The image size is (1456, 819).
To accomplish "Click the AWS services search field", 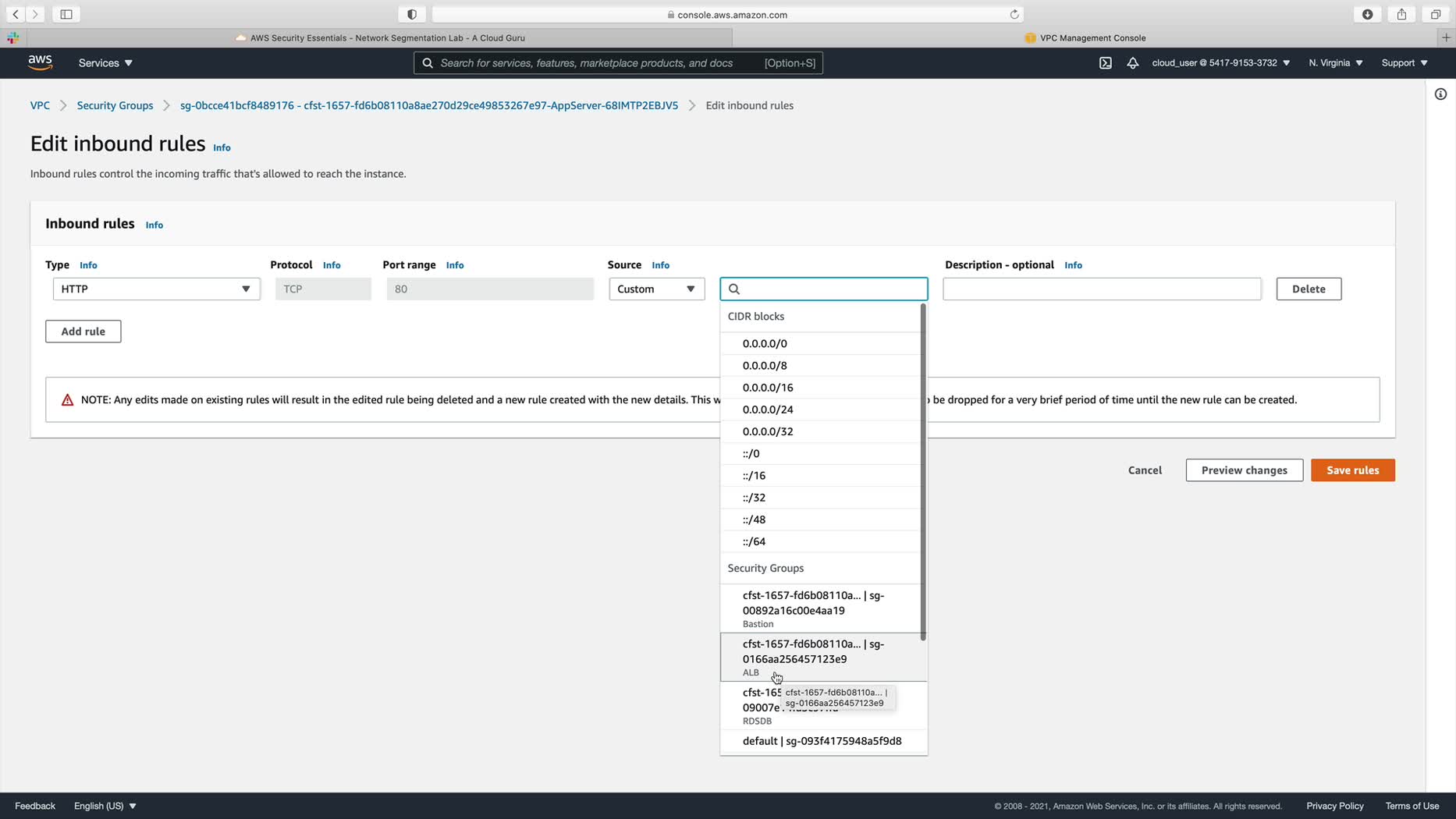I will (618, 63).
